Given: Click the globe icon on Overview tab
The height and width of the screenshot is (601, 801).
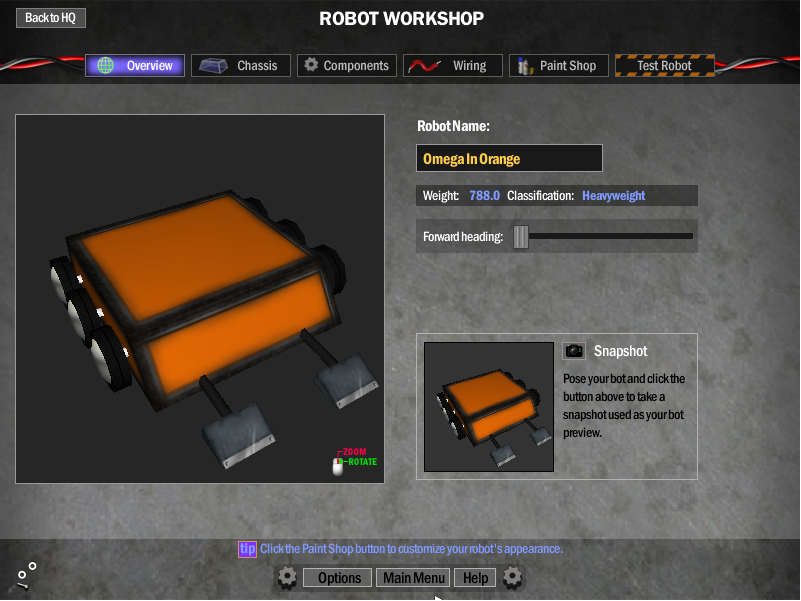Looking at the screenshot, I should pyautogui.click(x=106, y=65).
